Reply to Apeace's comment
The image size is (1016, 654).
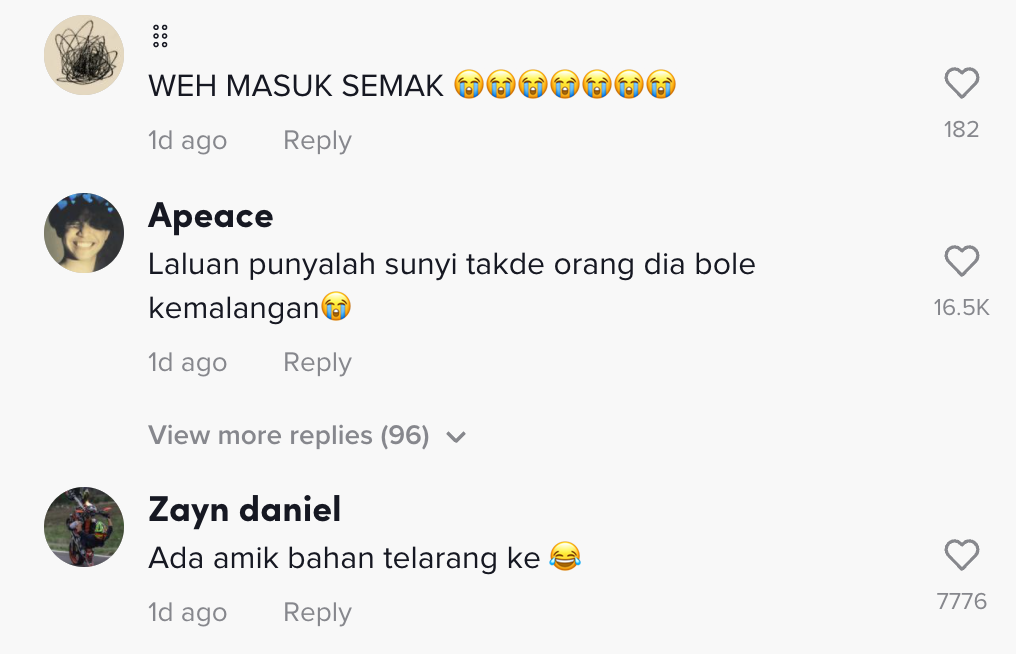click(x=317, y=362)
